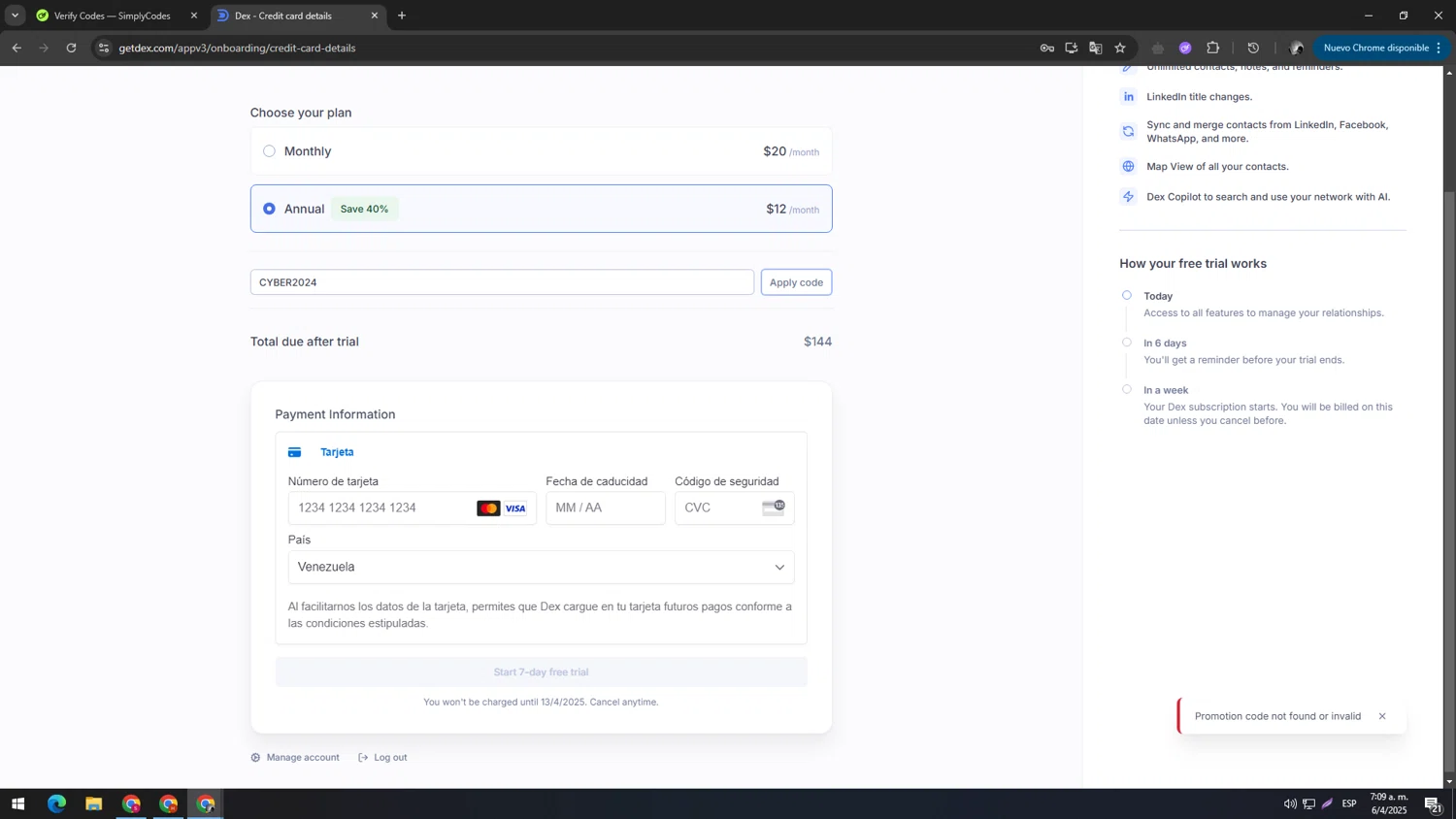Open the Chrome three-dot menu
The image size is (1456, 819).
(x=1439, y=48)
